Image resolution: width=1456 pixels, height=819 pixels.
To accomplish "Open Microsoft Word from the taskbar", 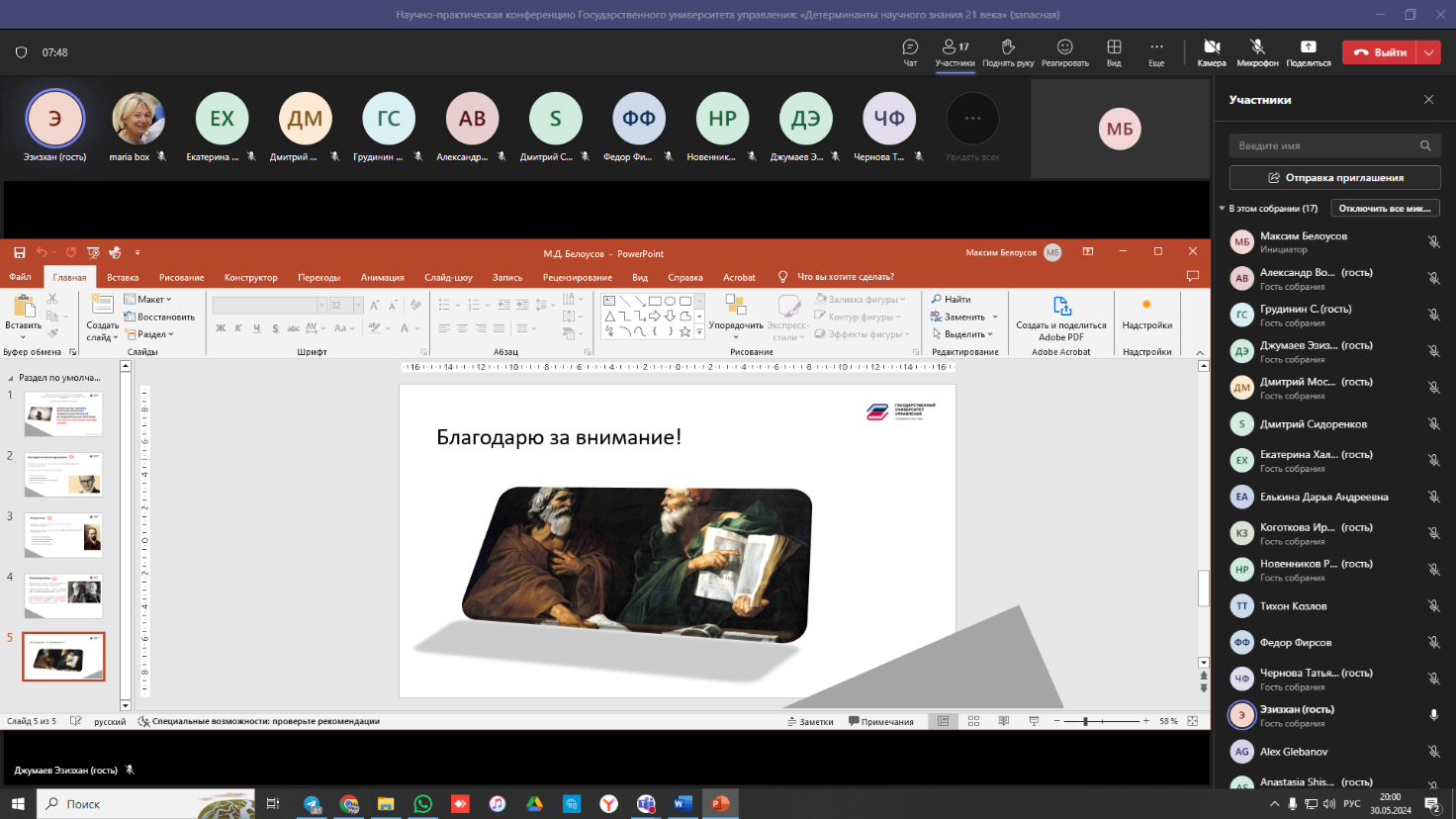I will tap(682, 803).
